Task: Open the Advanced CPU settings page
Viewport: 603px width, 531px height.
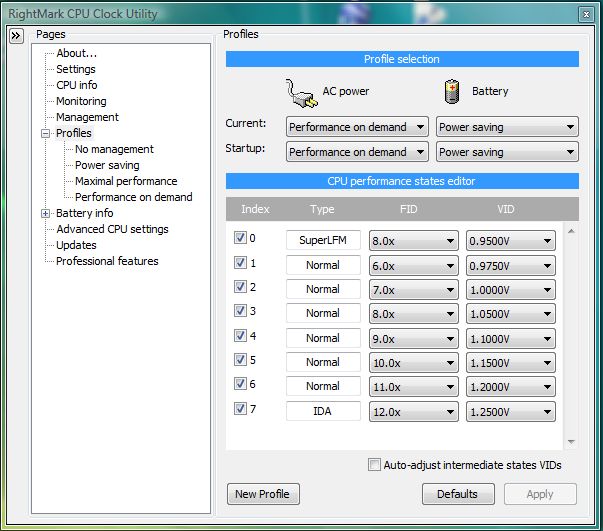Action: pos(112,229)
